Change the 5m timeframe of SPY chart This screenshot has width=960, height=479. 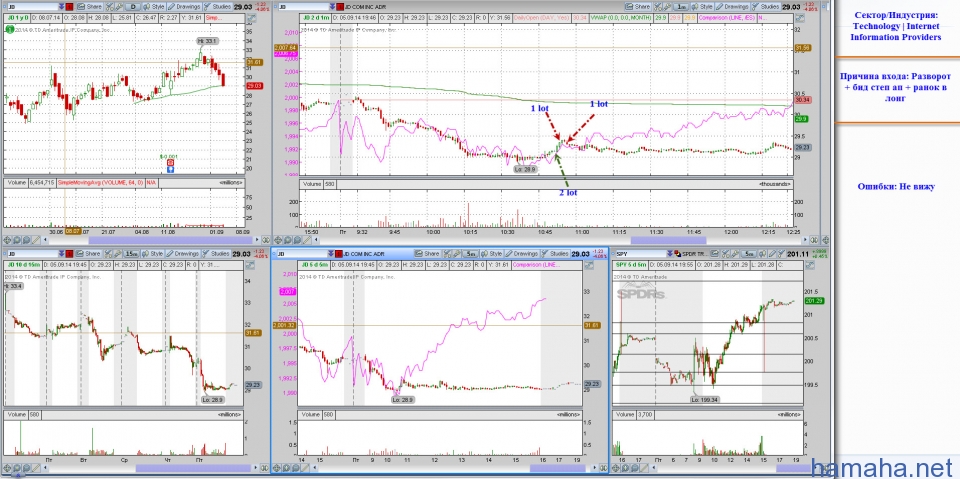[749, 254]
